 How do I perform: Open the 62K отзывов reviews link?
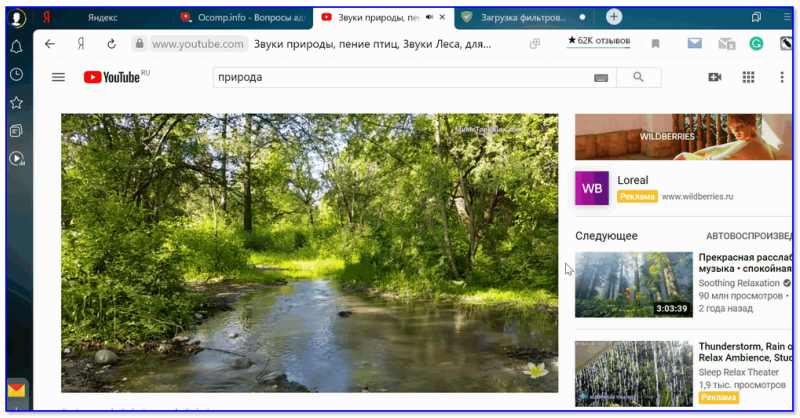point(599,41)
